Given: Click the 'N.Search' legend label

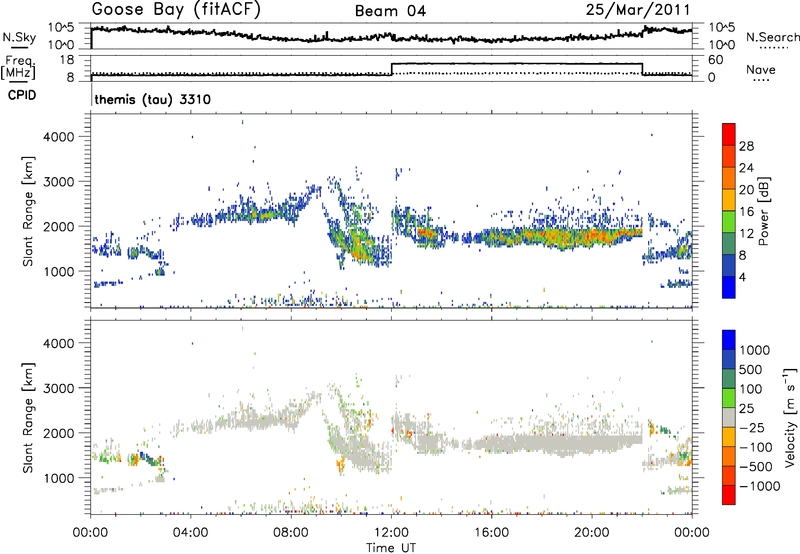Looking at the screenshot, I should [x=773, y=37].
